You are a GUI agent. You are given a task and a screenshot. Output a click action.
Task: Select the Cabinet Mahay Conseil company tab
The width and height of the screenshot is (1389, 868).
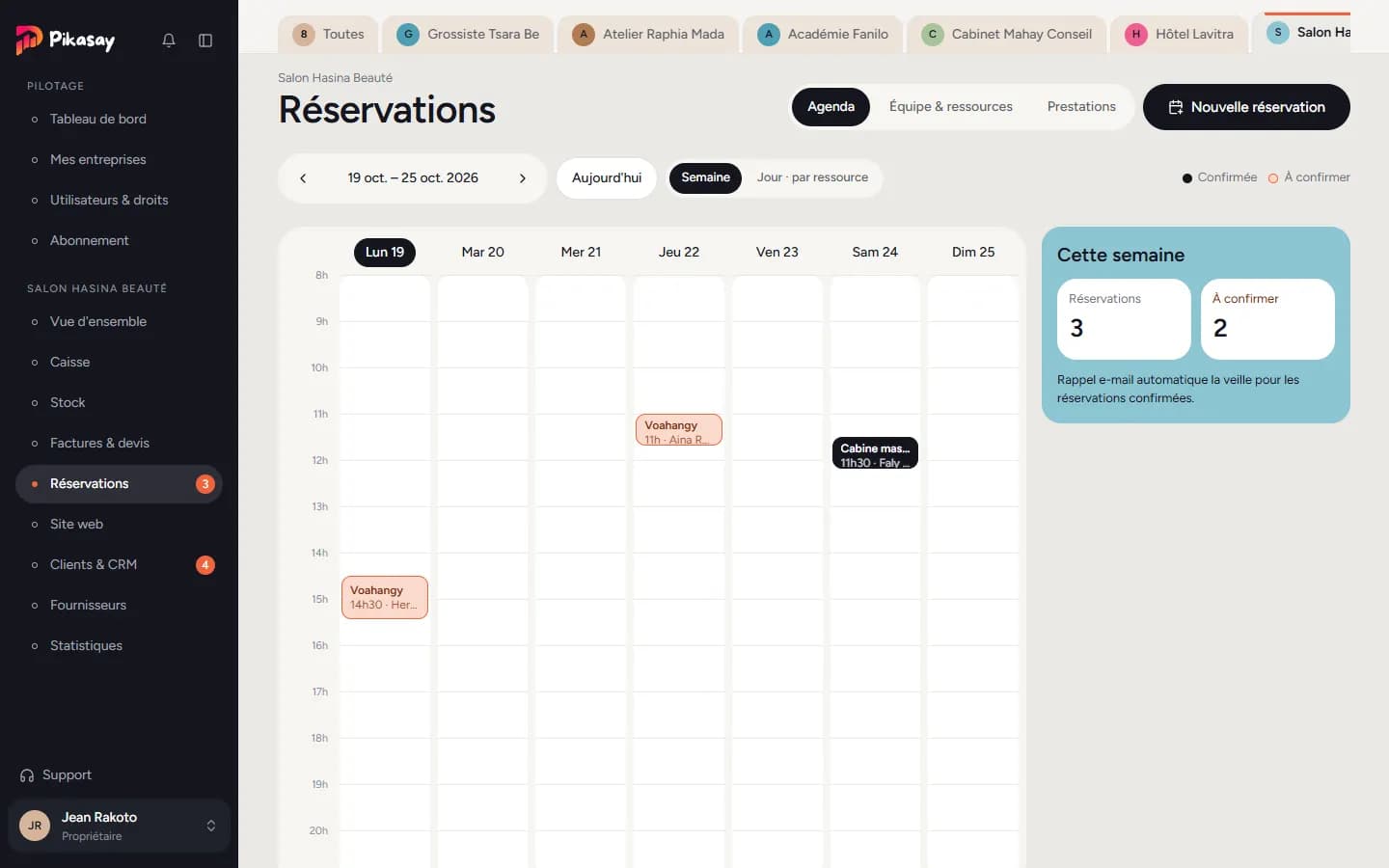coord(1007,34)
